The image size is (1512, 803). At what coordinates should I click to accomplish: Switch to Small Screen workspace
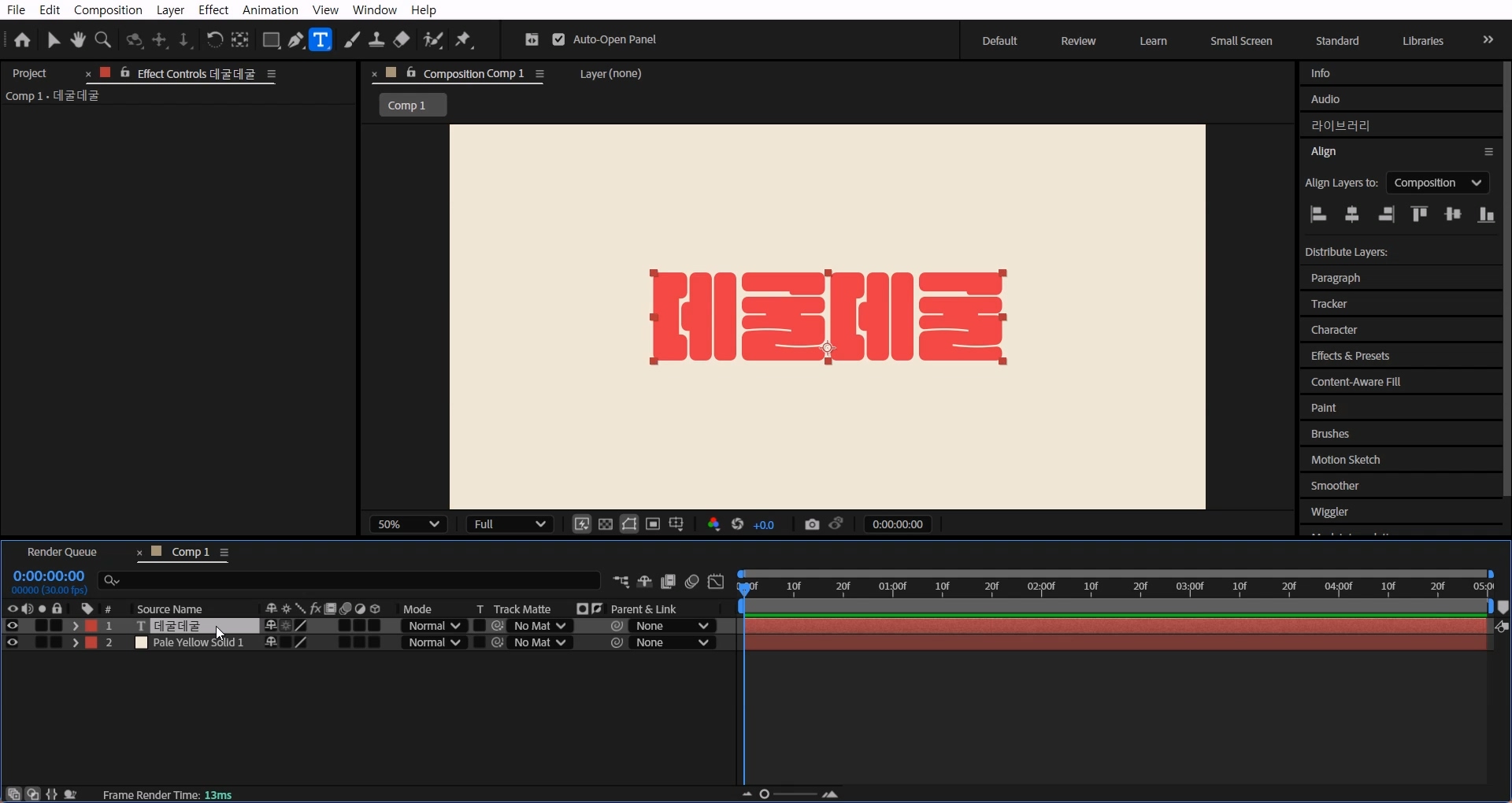pos(1241,41)
